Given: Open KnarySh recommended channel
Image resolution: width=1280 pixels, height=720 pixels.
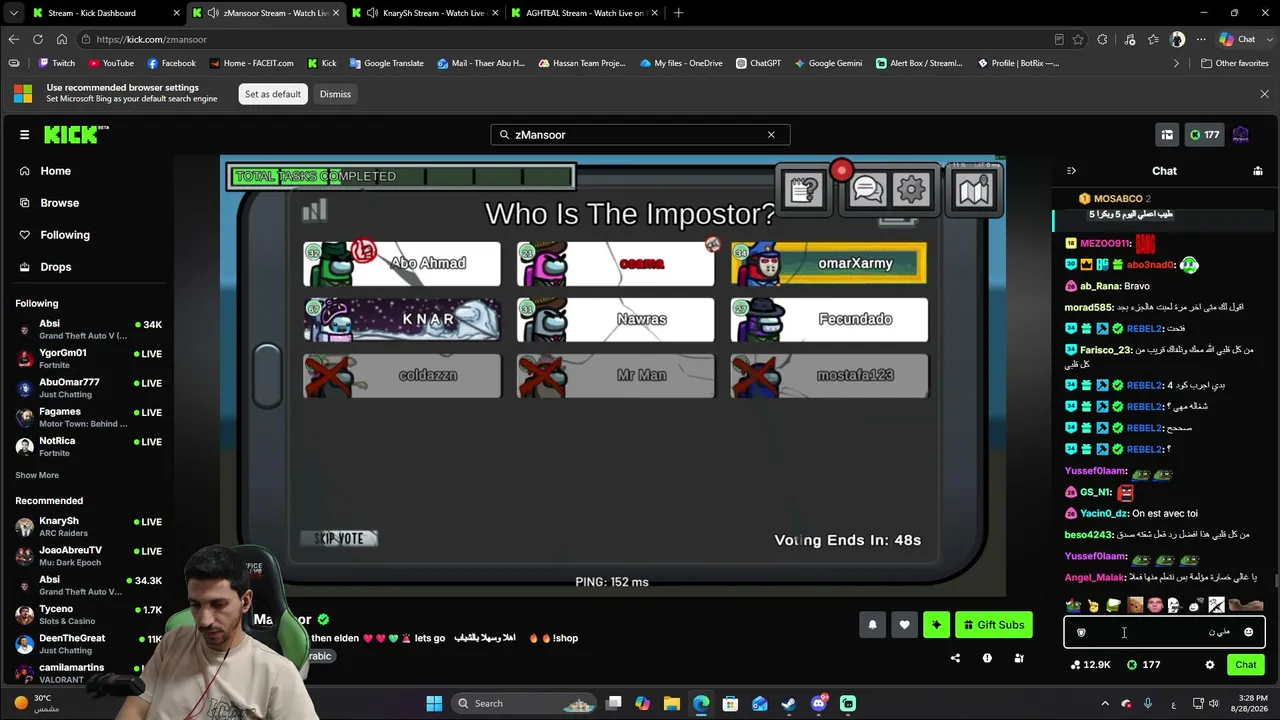Looking at the screenshot, I should coord(88,527).
